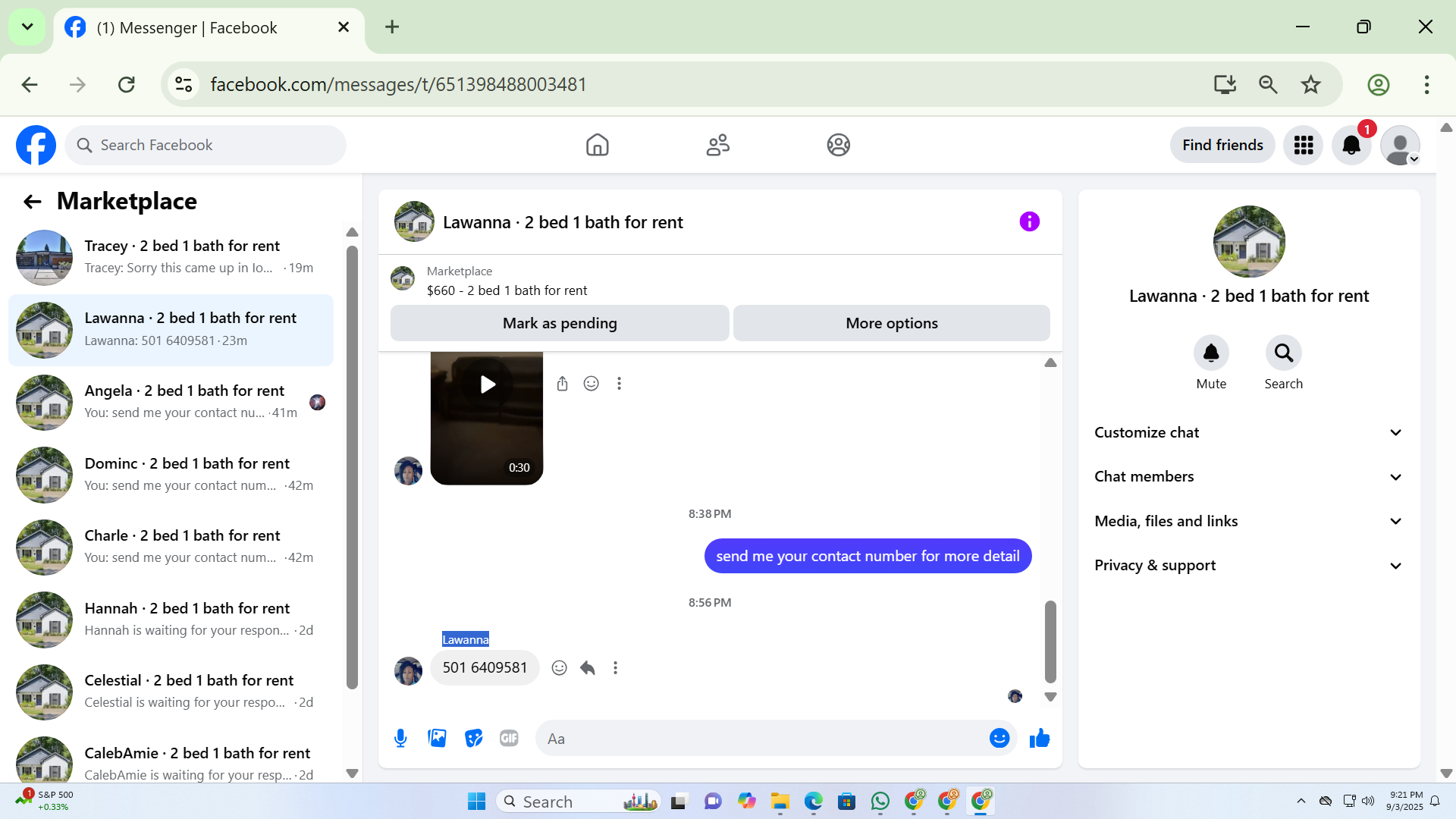Open File Explorer from the taskbar
The height and width of the screenshot is (819, 1456).
[780, 802]
